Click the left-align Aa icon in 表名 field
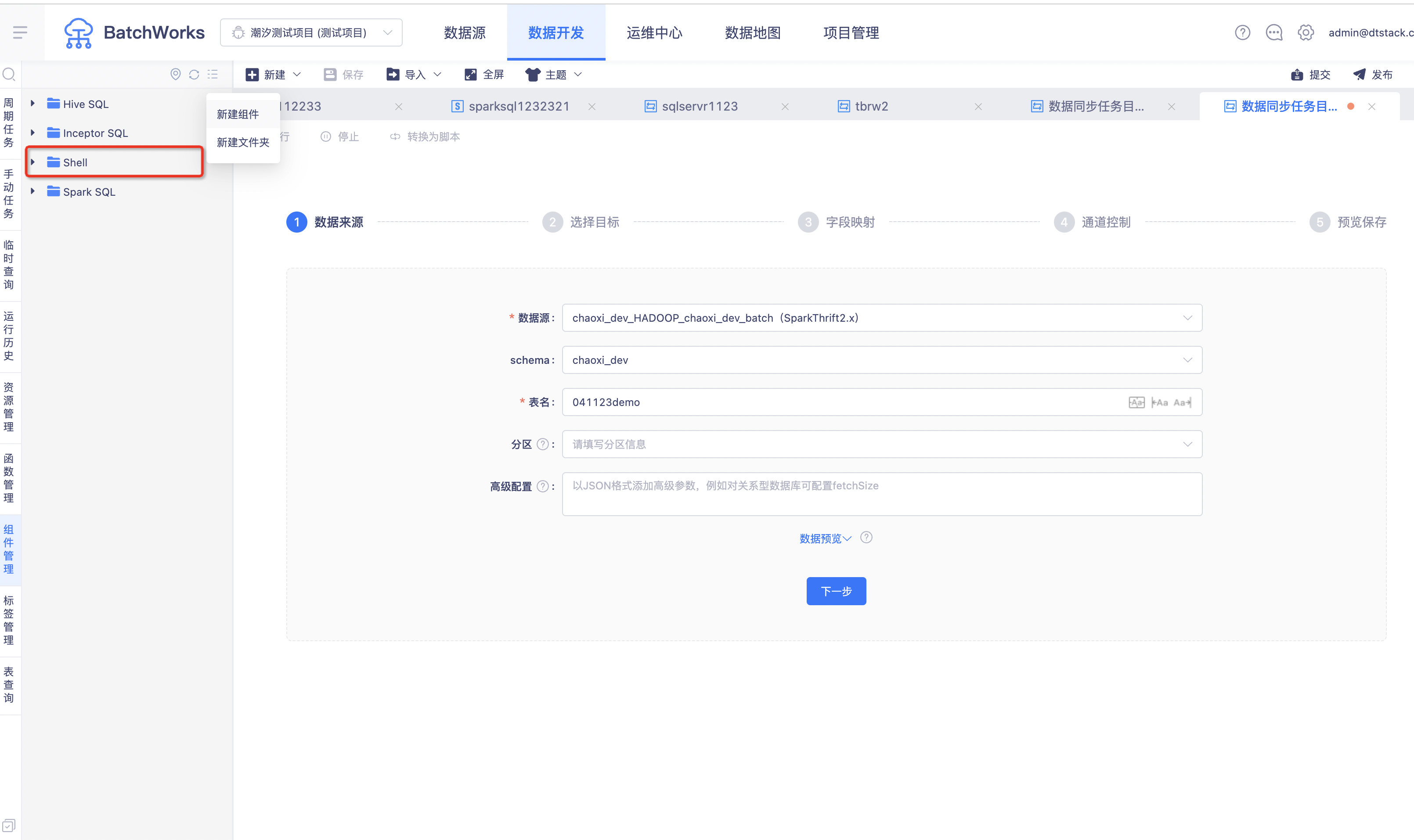 [1159, 402]
